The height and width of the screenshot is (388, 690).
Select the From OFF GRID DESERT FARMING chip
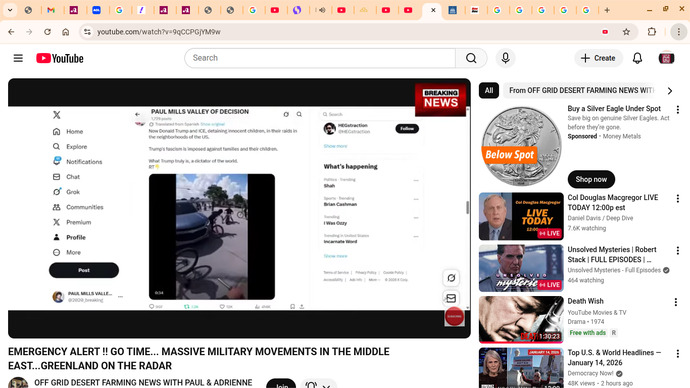[x=581, y=91]
